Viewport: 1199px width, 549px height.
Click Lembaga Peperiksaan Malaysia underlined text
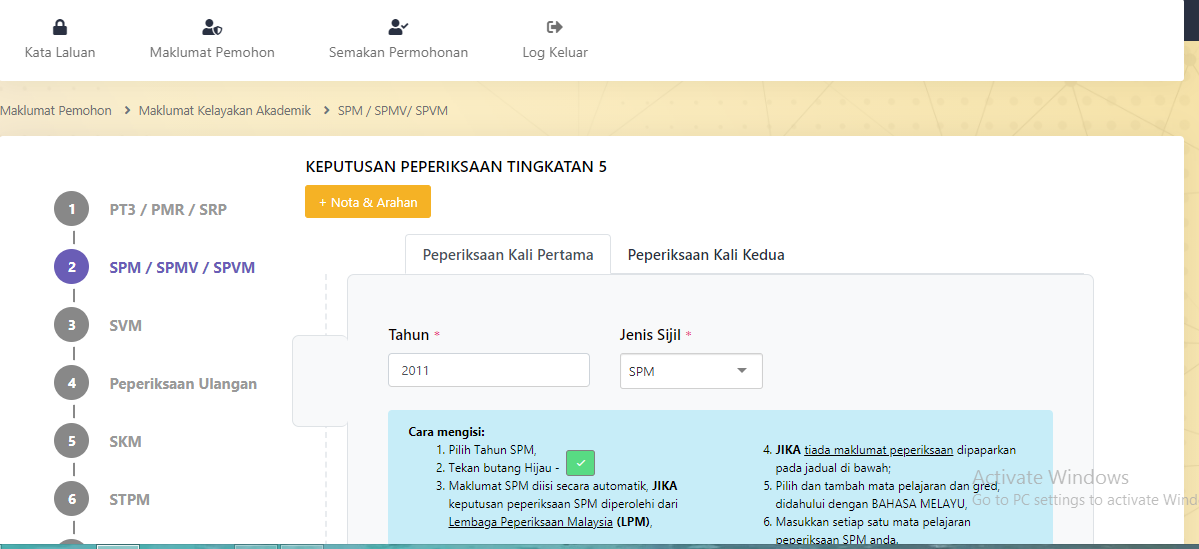[531, 522]
